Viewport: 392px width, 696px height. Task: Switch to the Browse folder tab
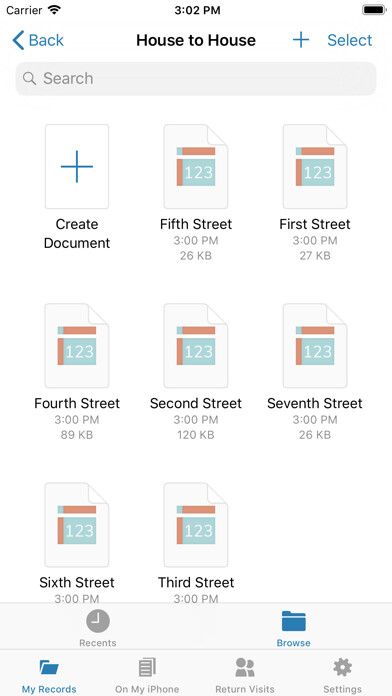293,628
